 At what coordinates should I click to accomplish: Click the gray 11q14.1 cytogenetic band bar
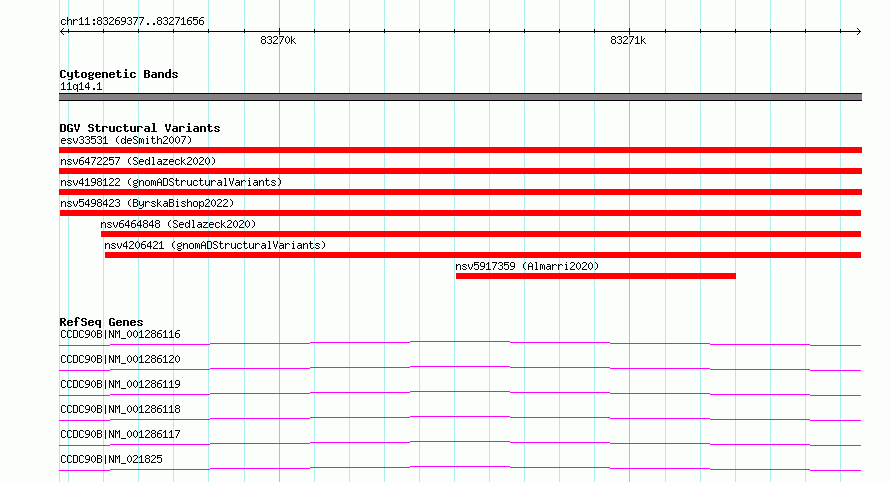click(x=460, y=97)
